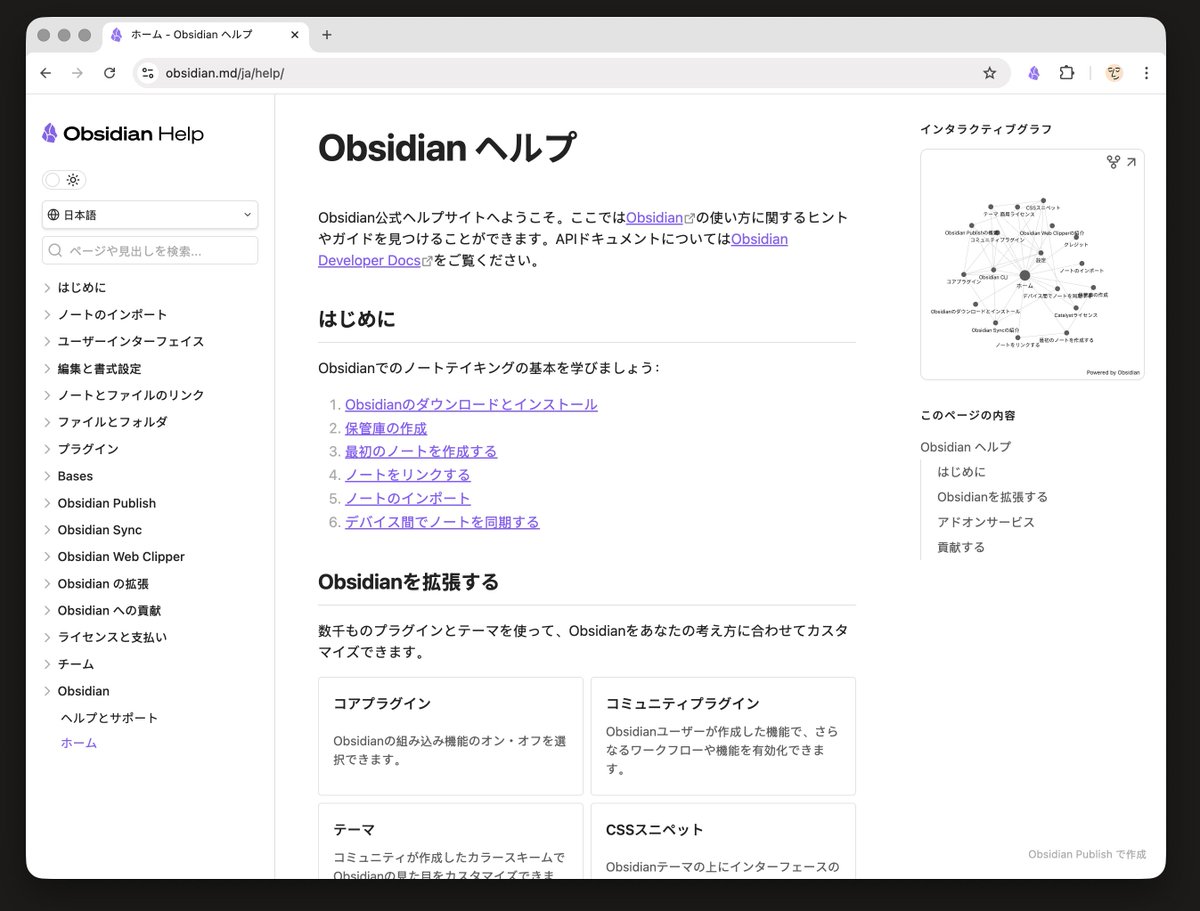Select ホーム in the sidebar
The width and height of the screenshot is (1200, 911).
click(x=78, y=744)
